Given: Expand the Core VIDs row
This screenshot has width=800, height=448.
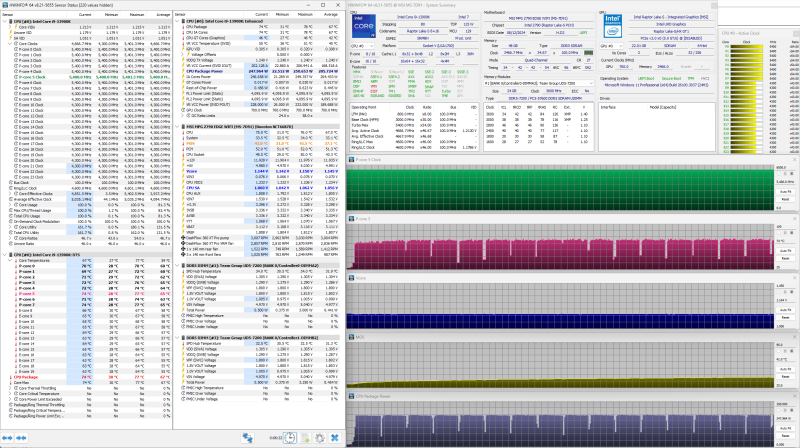Looking at the screenshot, I should tap(10, 27).
